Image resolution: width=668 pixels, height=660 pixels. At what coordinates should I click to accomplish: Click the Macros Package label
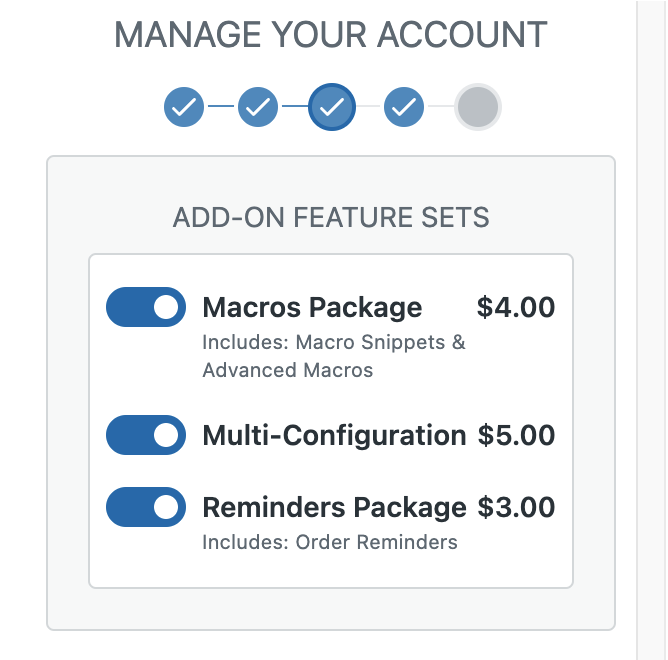[x=312, y=308]
